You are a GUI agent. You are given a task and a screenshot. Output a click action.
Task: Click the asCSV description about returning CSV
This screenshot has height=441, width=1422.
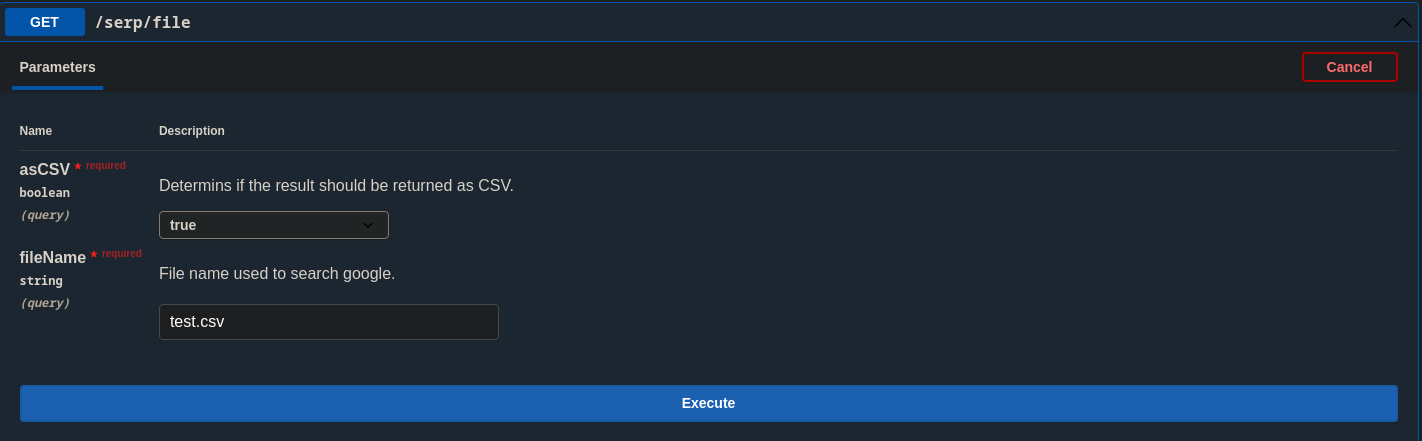pos(336,186)
